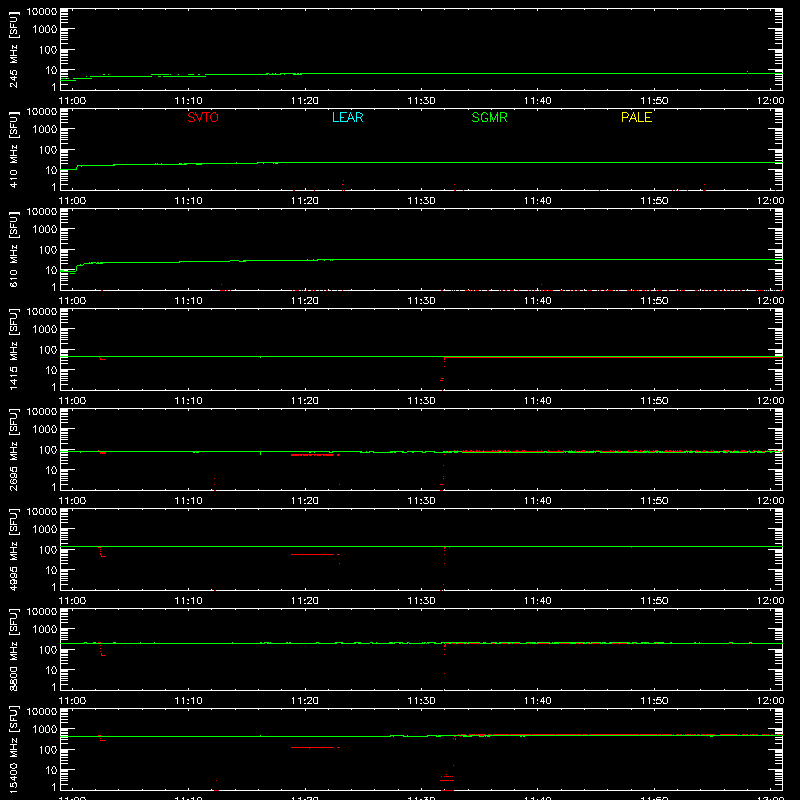Click the '10' tick of the 4995 MHz plot
The height and width of the screenshot is (800, 800).
coord(51,570)
